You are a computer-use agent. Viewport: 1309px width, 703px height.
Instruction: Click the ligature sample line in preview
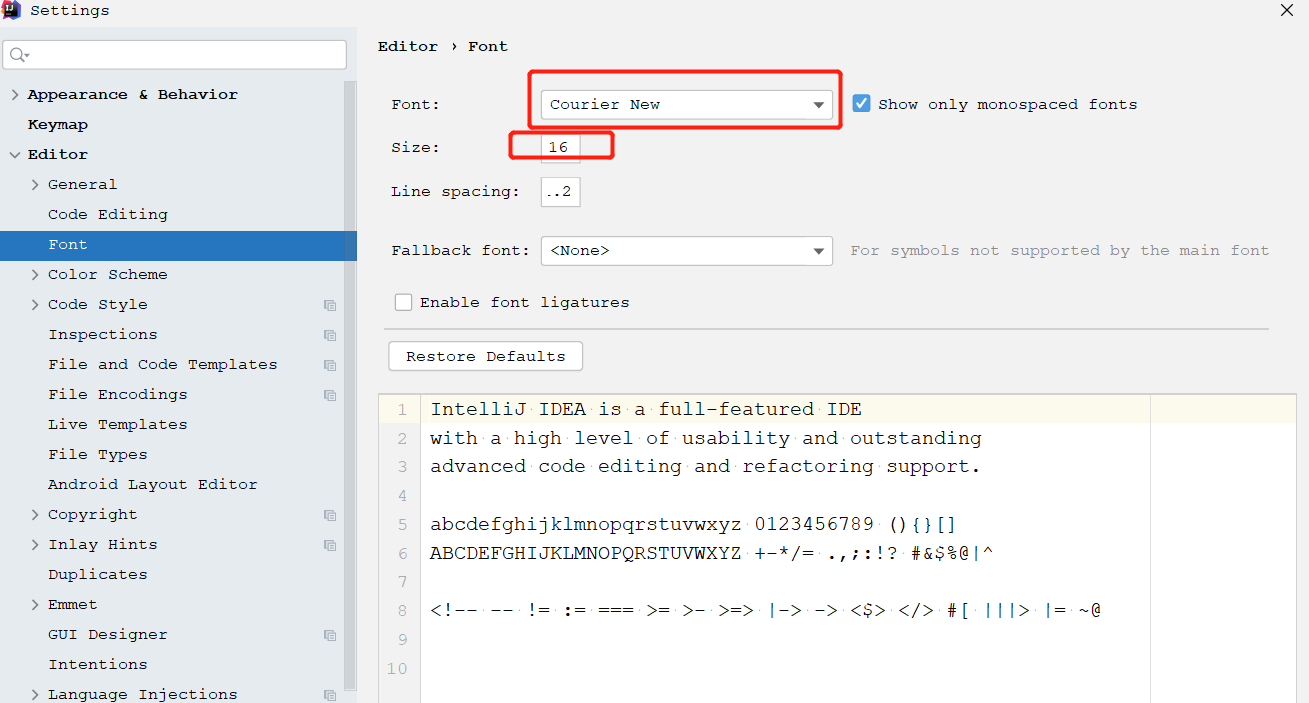pos(766,610)
